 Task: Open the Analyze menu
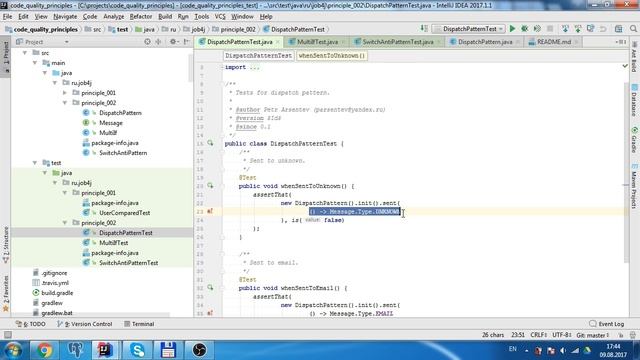click(x=113, y=17)
